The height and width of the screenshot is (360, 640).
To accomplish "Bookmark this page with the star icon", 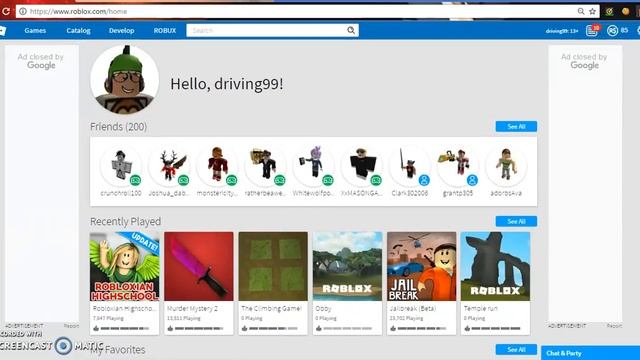I will (593, 11).
